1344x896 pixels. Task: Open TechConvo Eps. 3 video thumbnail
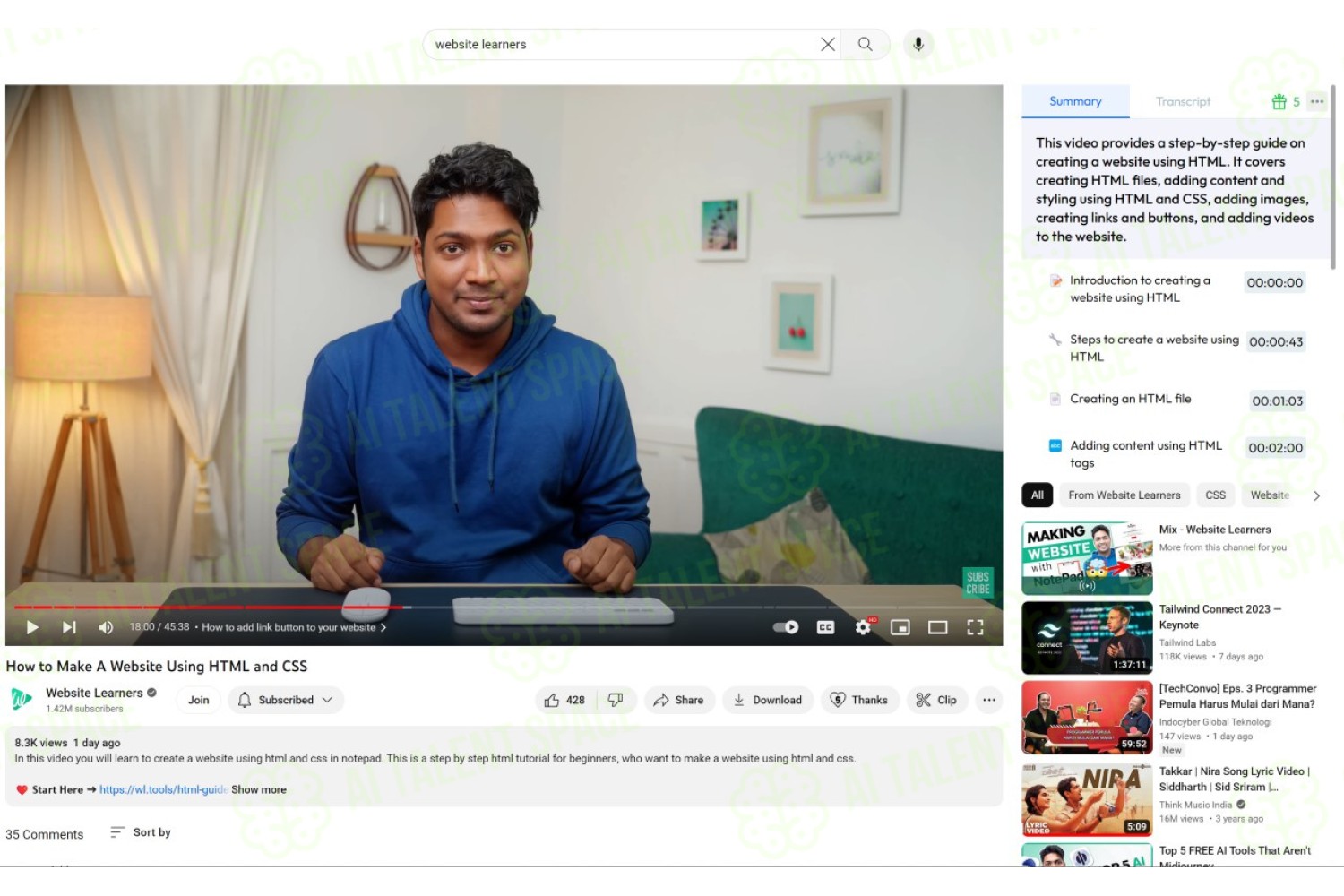tap(1087, 718)
